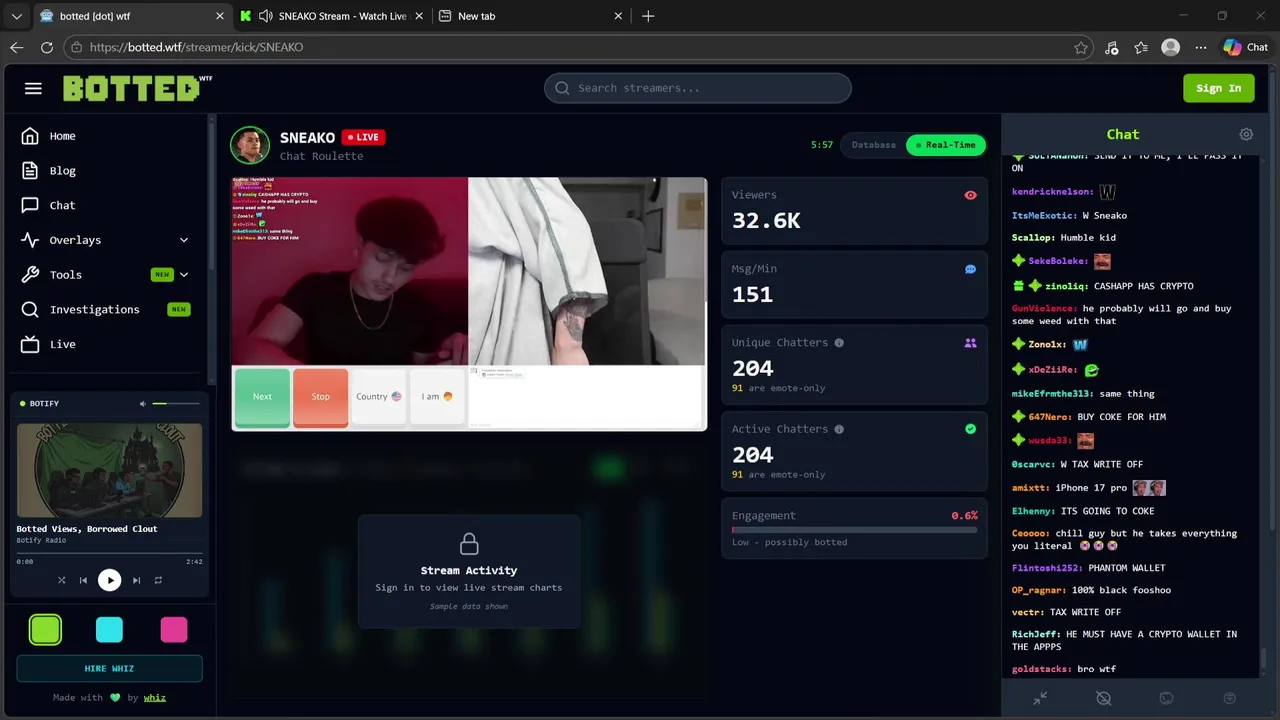Open the browser profile avatar
Viewport: 1280px width, 720px height.
(x=1170, y=47)
